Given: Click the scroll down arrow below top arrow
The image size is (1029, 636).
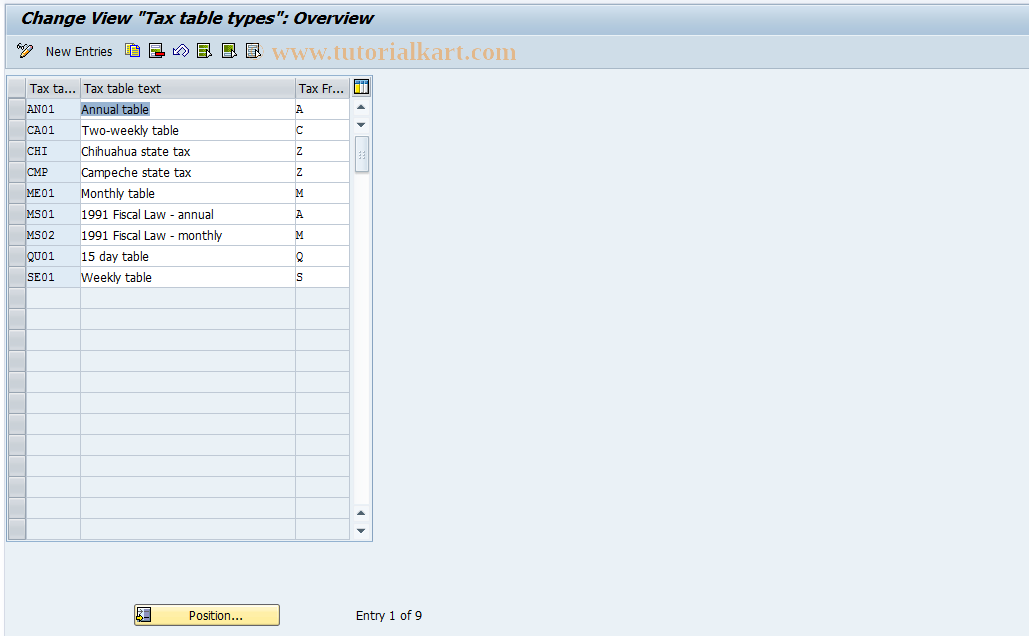Looking at the screenshot, I should coord(361,125).
